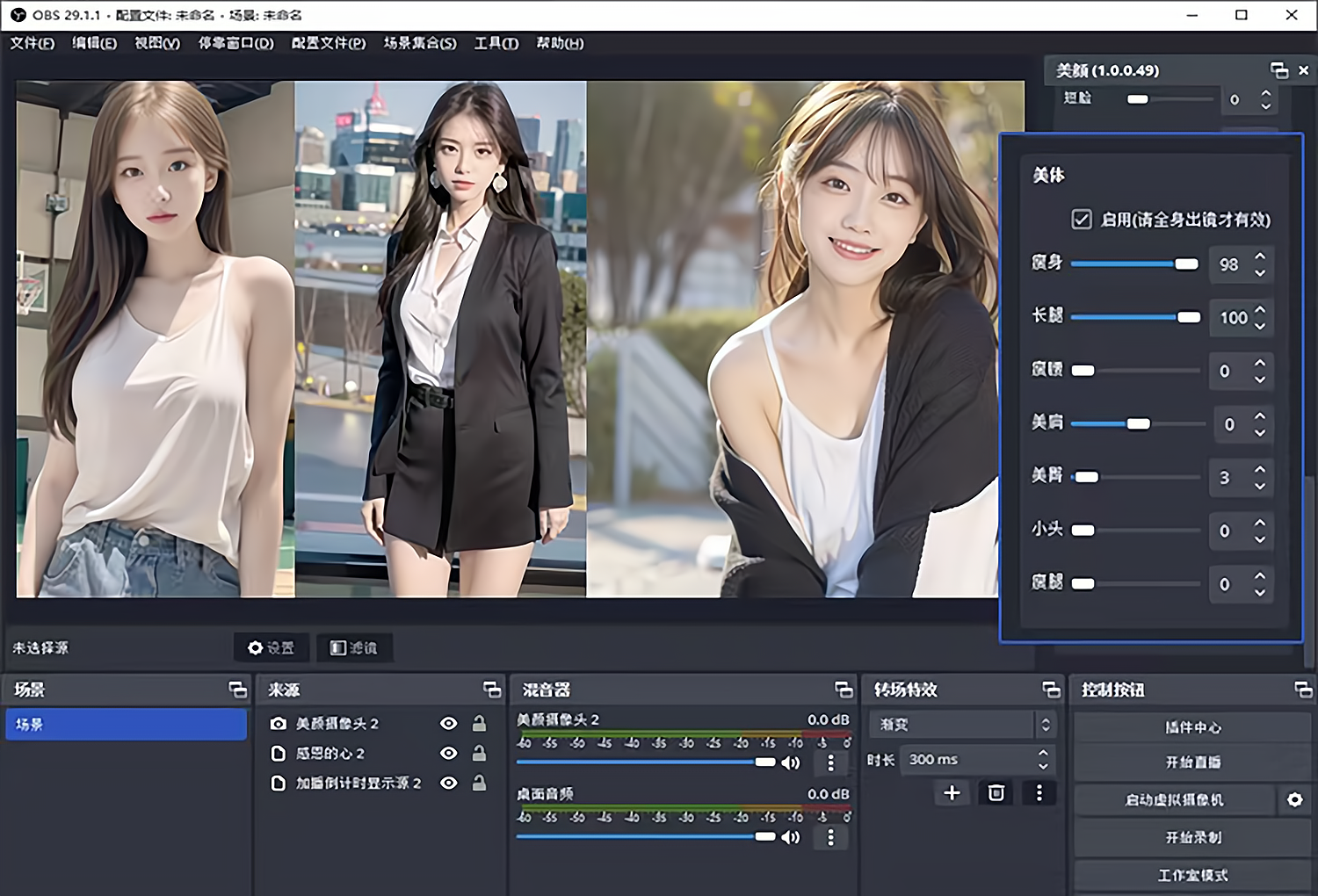Pop out the 混音器 mixer panel
This screenshot has height=896, width=1318.
pyautogui.click(x=844, y=690)
